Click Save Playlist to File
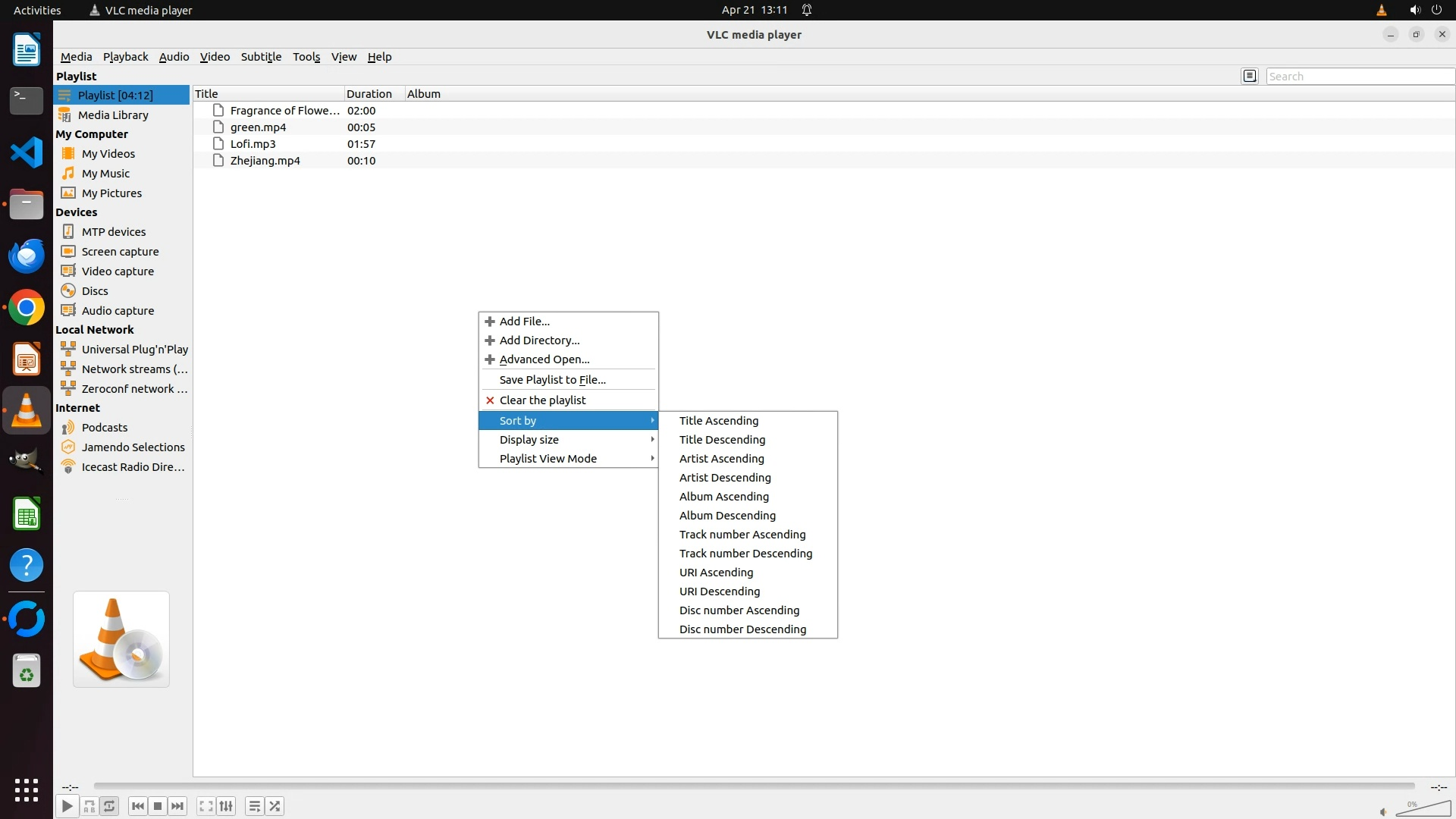 click(x=552, y=380)
